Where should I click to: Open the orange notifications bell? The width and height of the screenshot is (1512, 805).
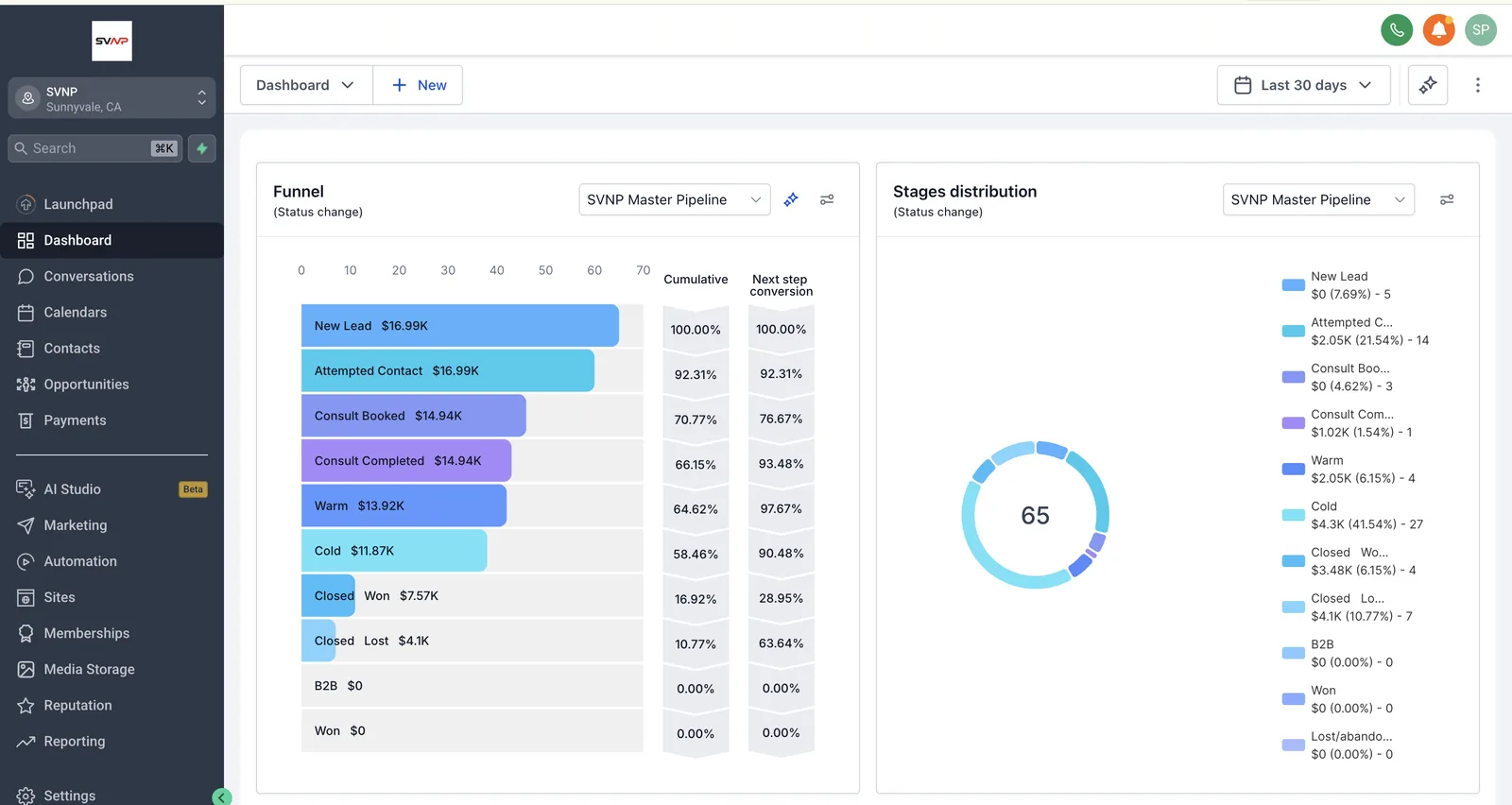tap(1439, 30)
